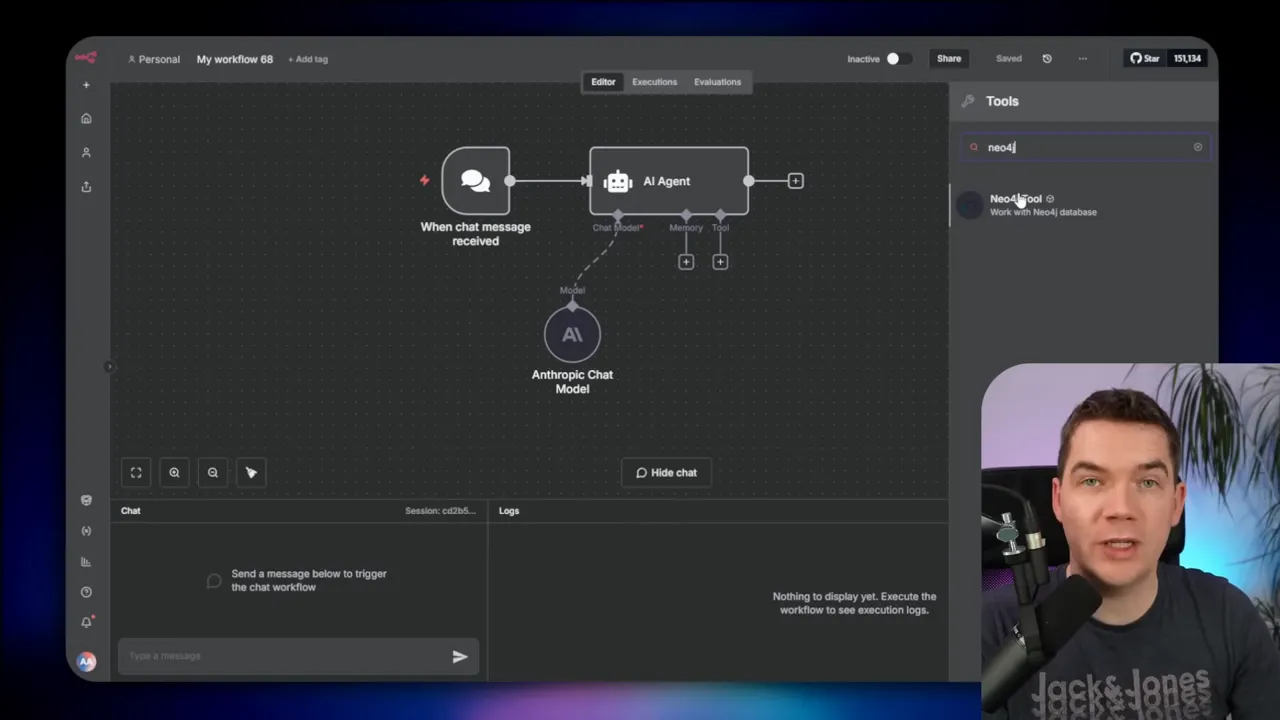The height and width of the screenshot is (720, 1280).
Task: Click the workflow history icon near Saved
Action: 1047,58
